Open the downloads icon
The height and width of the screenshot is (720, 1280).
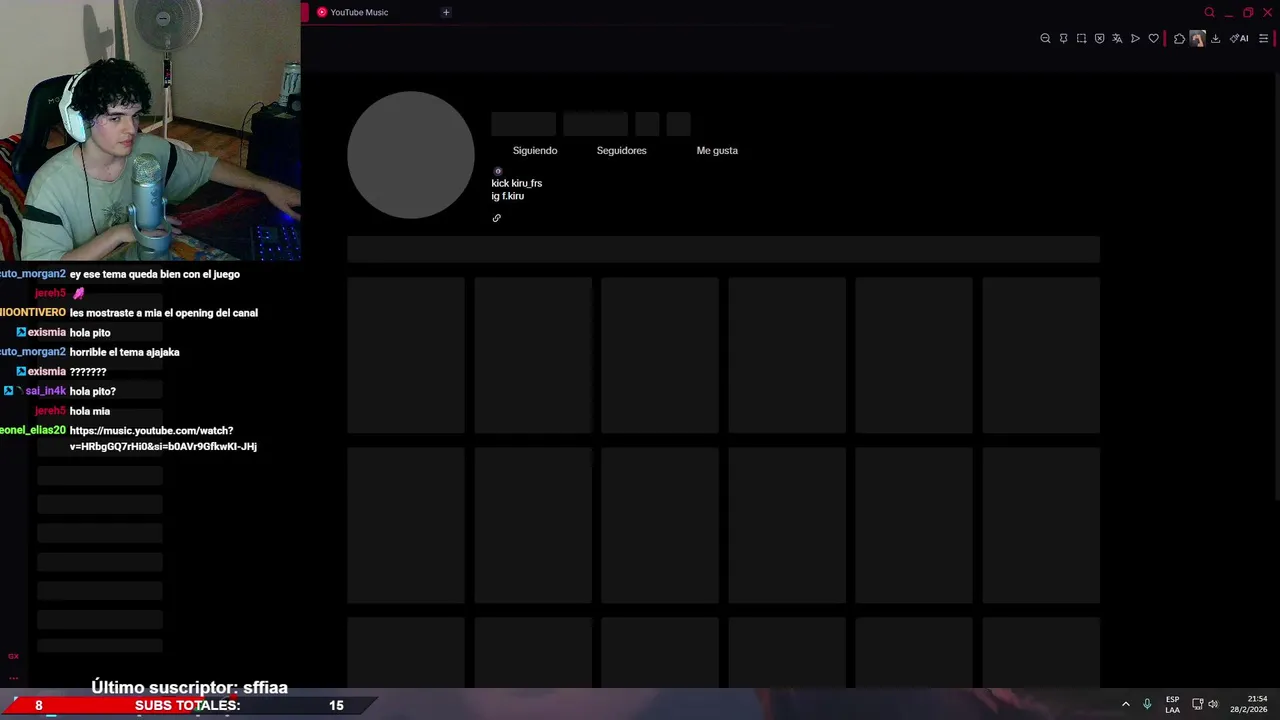point(1215,38)
